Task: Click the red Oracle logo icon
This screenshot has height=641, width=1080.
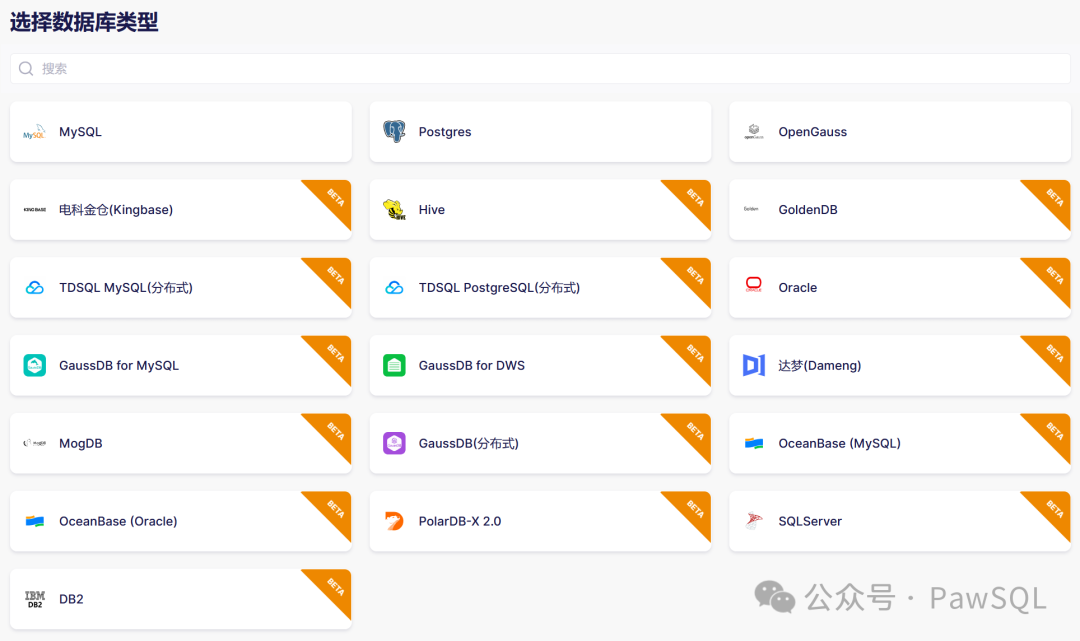Action: click(754, 285)
